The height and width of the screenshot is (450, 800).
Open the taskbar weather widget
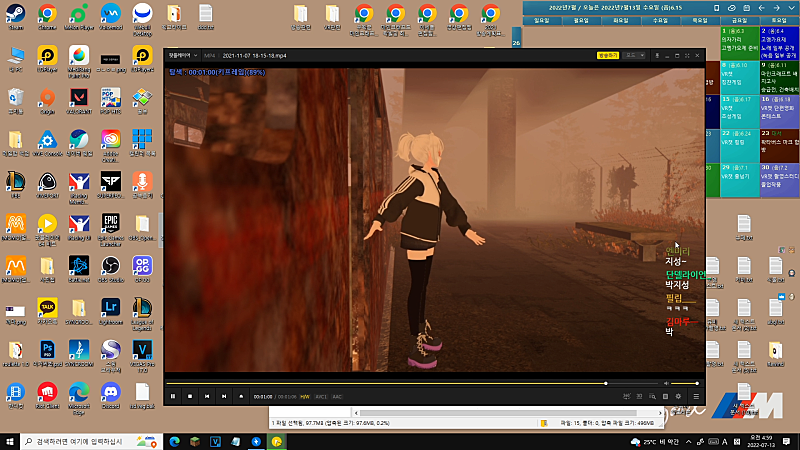[655, 442]
